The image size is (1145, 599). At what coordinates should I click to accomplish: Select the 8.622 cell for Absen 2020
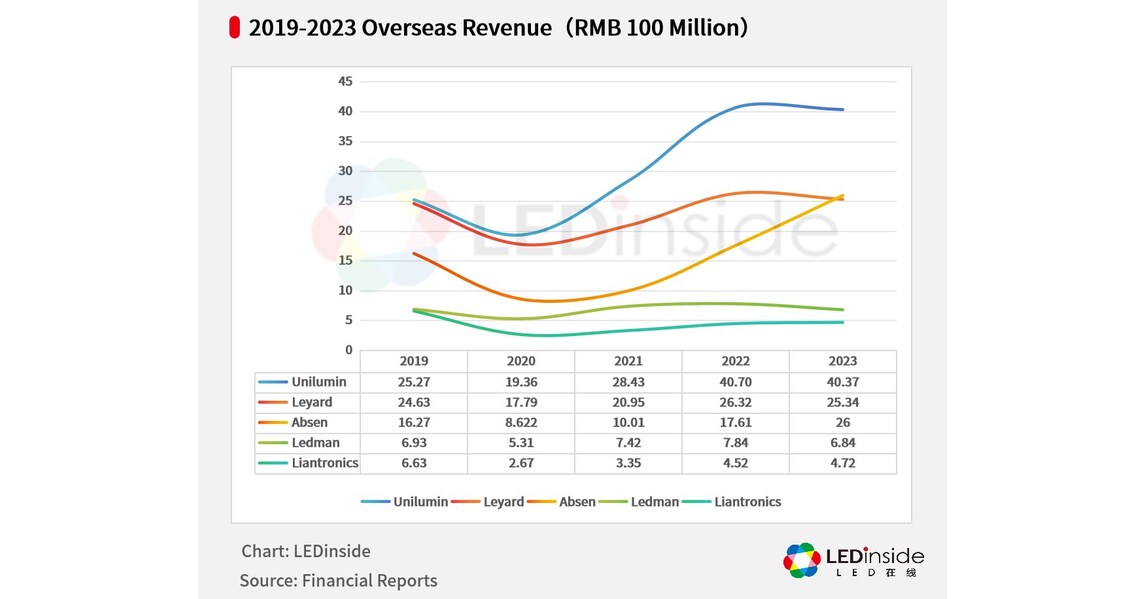pos(520,422)
